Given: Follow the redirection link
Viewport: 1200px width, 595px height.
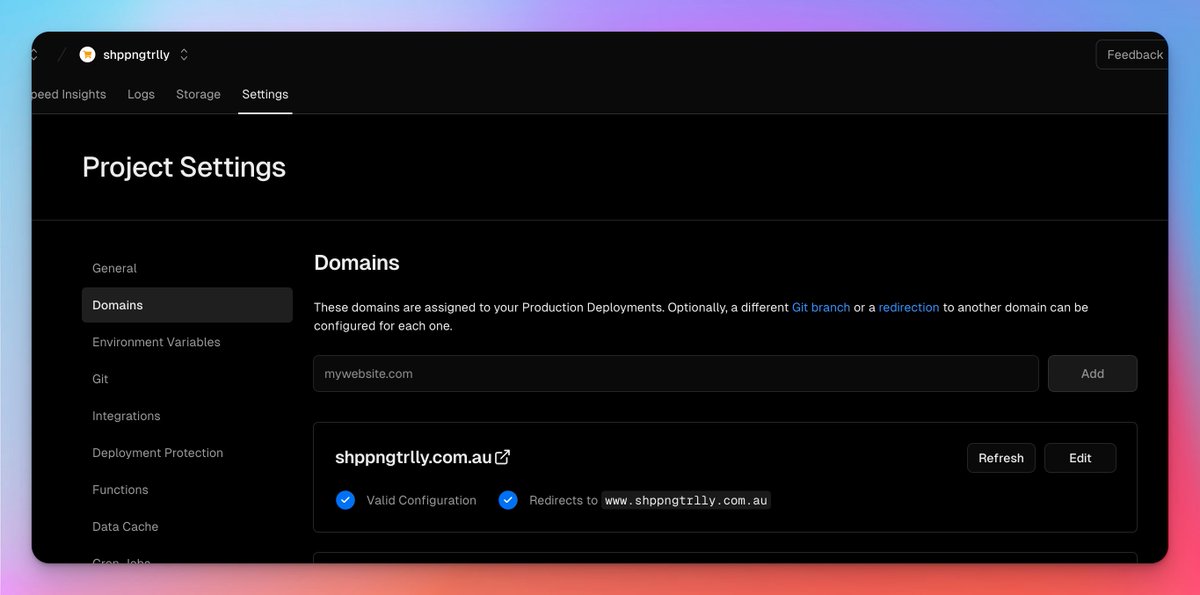Looking at the screenshot, I should tap(909, 307).
